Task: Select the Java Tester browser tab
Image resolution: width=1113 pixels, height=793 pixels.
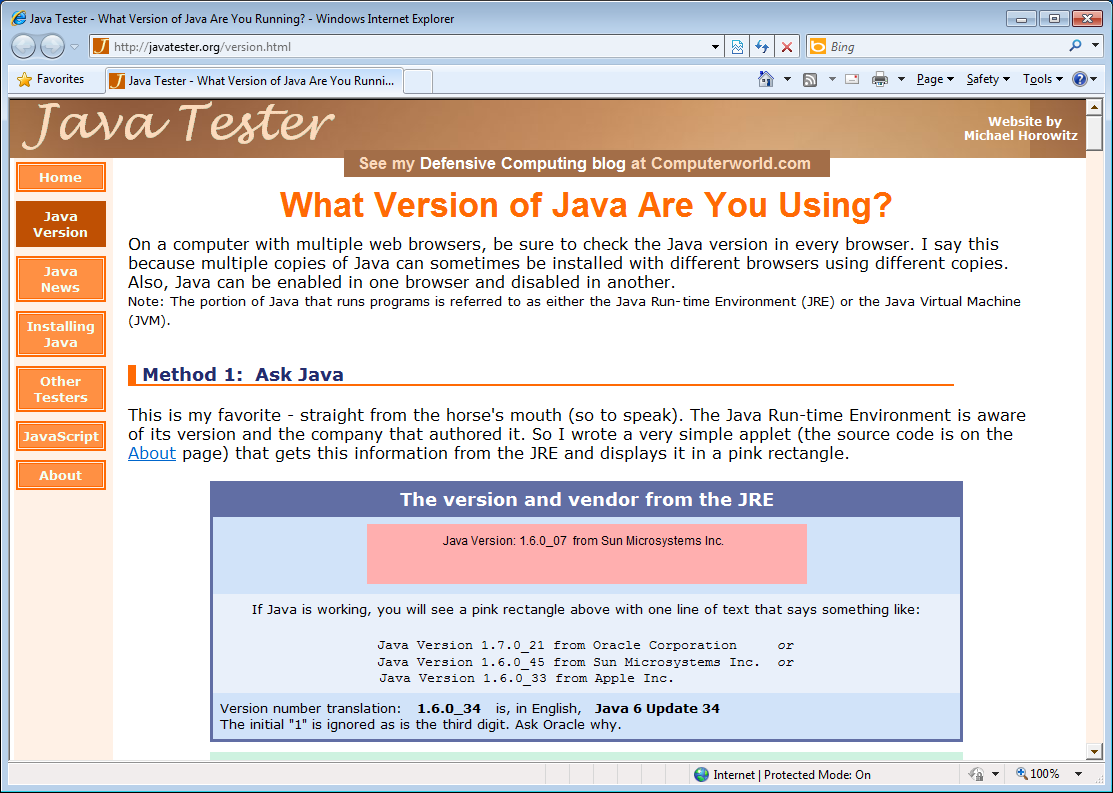Action: click(254, 80)
